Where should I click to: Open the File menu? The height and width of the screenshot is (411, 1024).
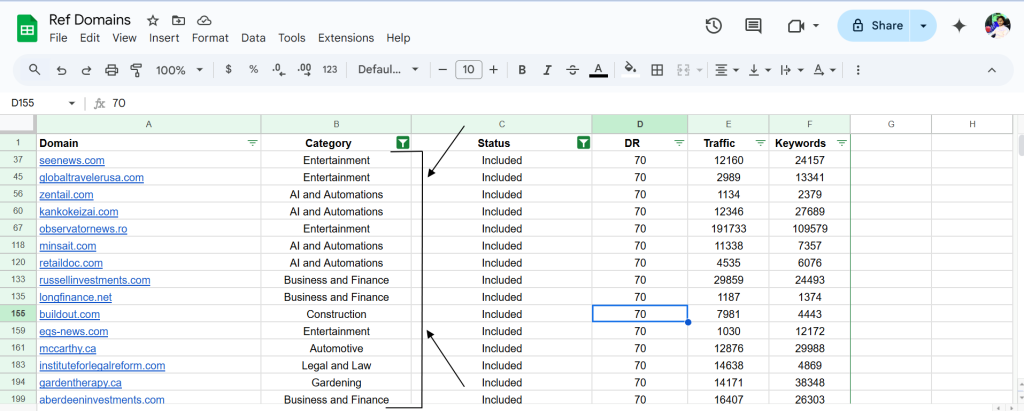(x=58, y=38)
